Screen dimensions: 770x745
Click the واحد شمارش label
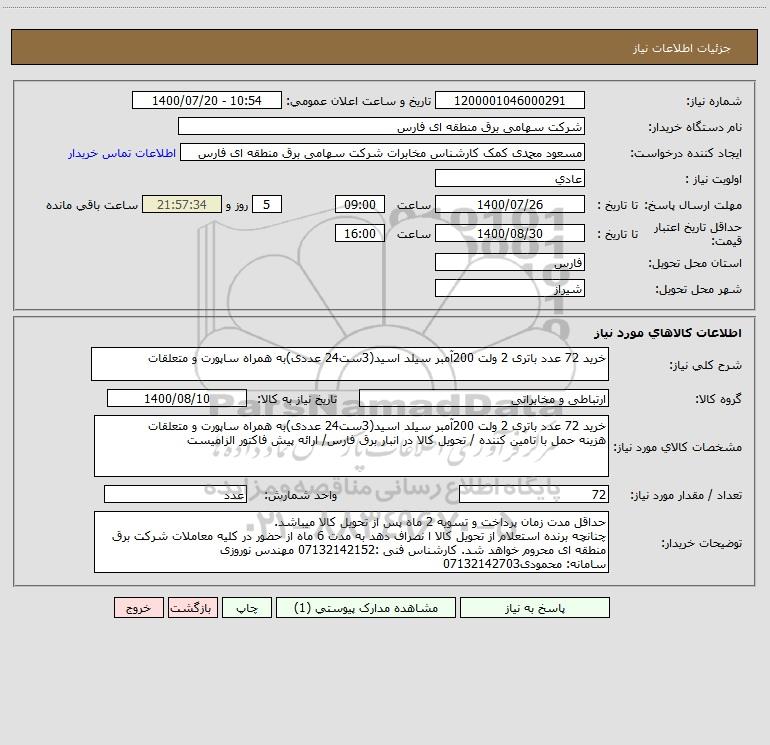coord(301,495)
